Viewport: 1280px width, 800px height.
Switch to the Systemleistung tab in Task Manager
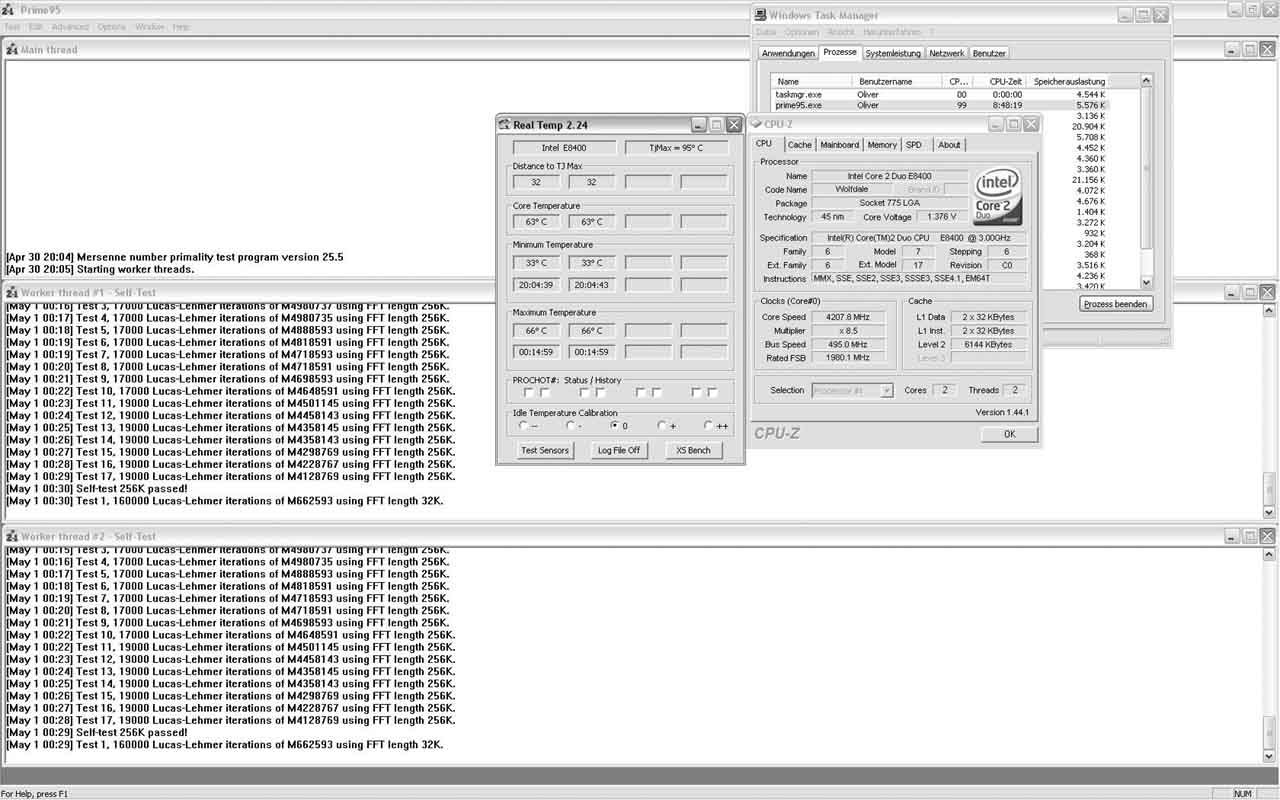click(893, 53)
